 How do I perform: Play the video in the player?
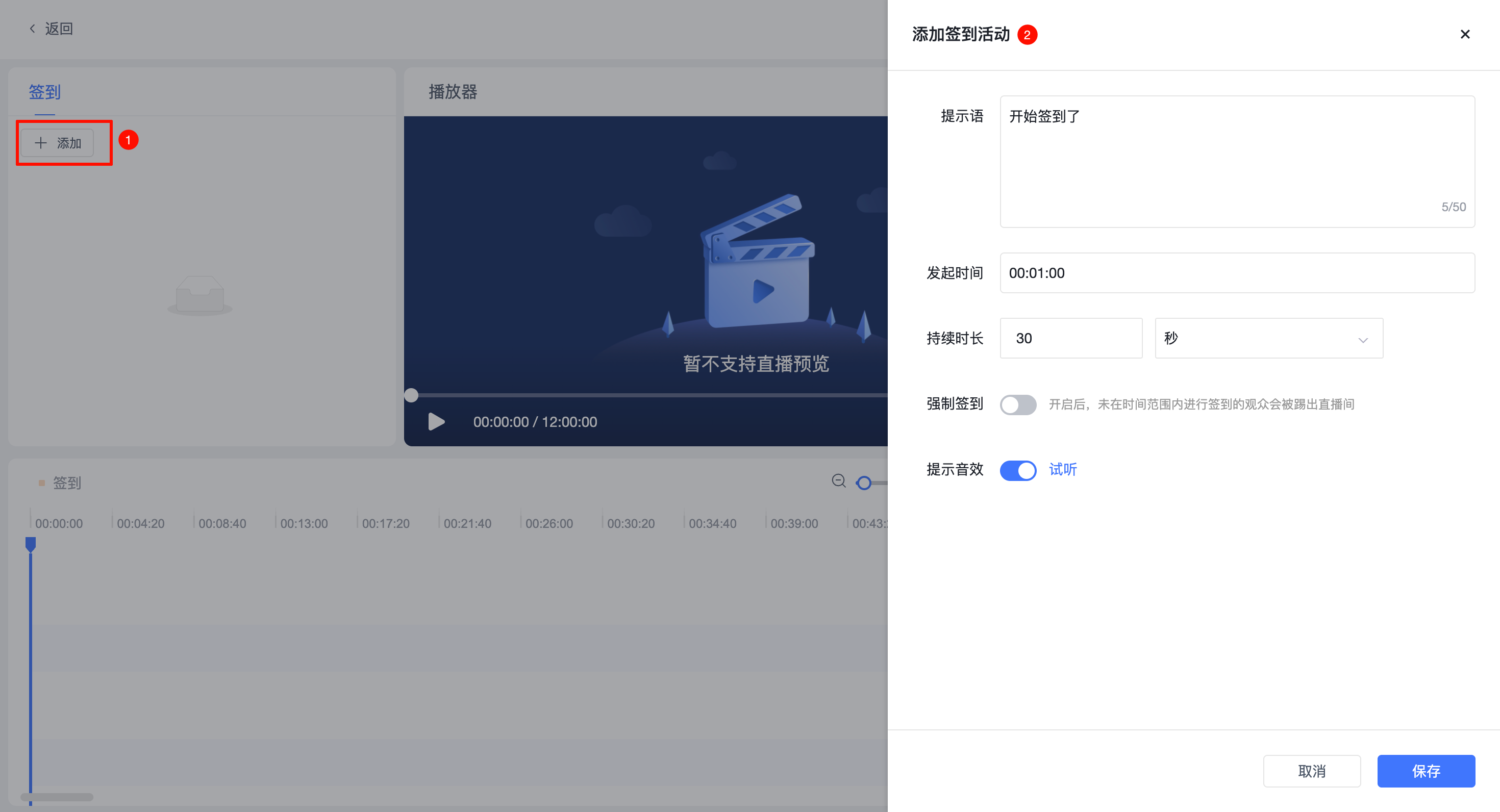436,421
